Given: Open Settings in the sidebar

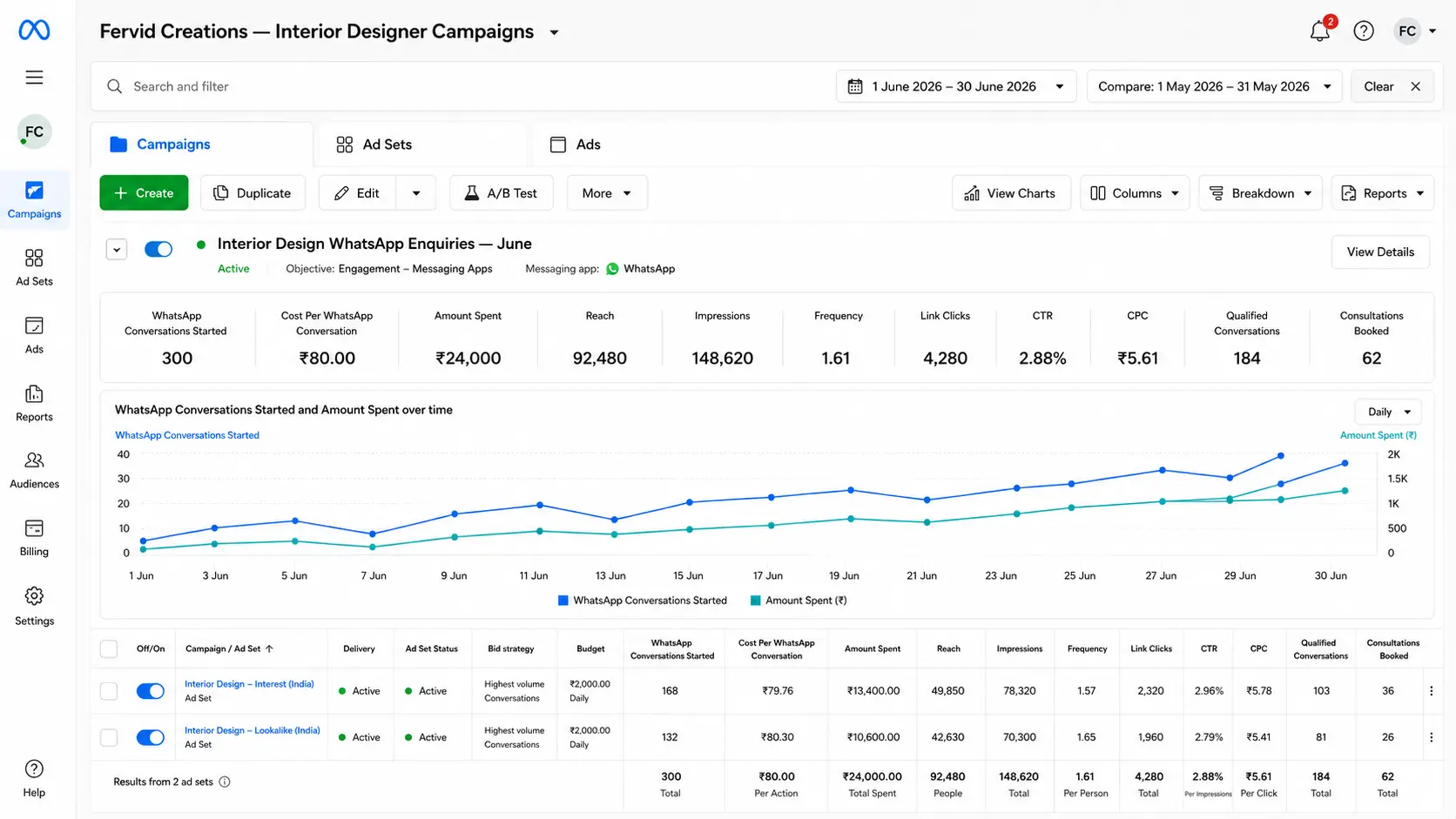Looking at the screenshot, I should 34,607.
